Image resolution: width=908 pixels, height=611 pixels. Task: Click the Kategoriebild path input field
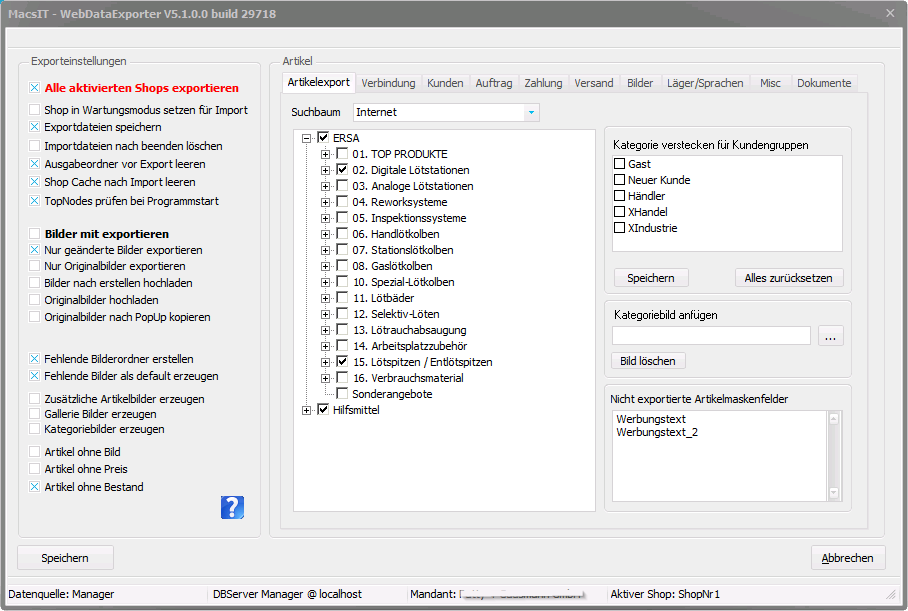(x=711, y=336)
